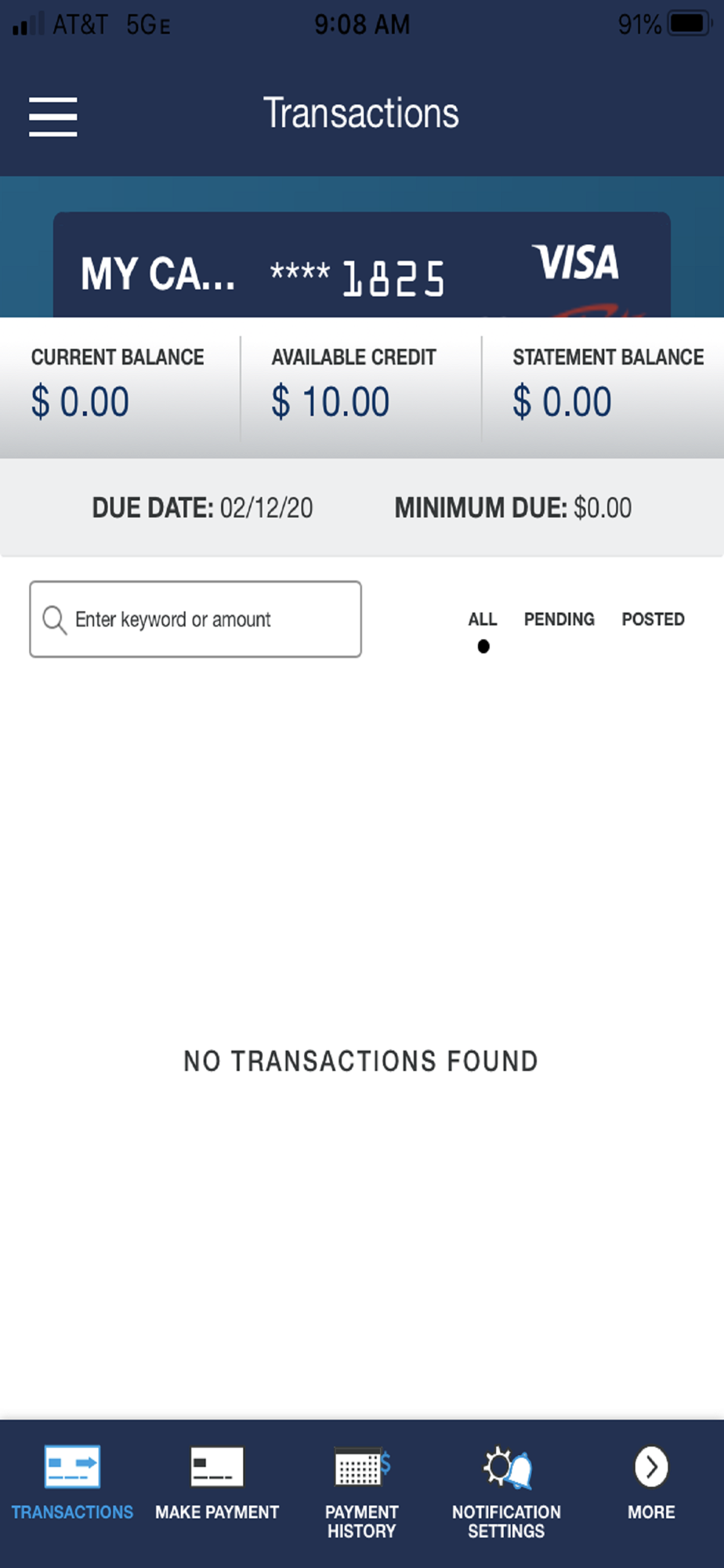Switch to POSTED transactions filter
Viewport: 724px width, 1568px height.
(653, 619)
